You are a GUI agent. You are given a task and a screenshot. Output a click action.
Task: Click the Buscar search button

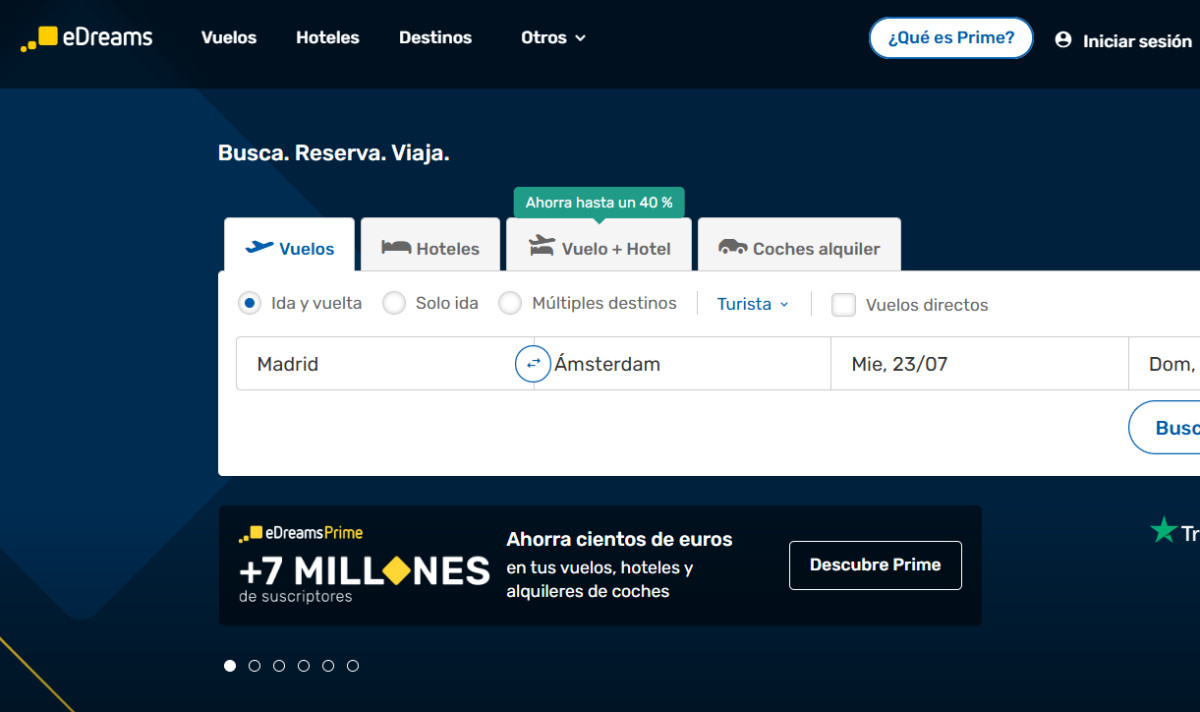(x=1165, y=428)
